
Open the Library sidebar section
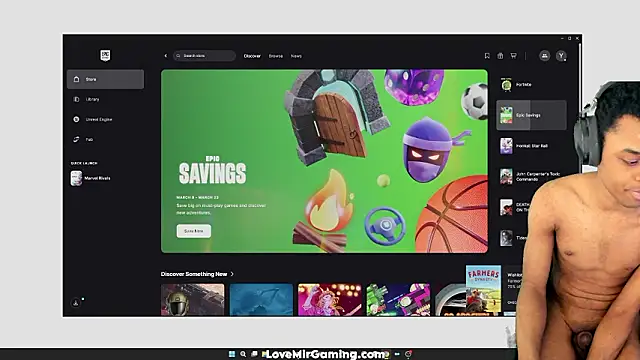coord(105,99)
